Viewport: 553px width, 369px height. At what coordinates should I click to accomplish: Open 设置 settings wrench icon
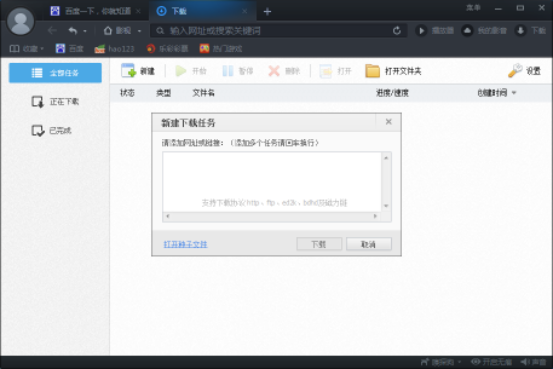515,71
